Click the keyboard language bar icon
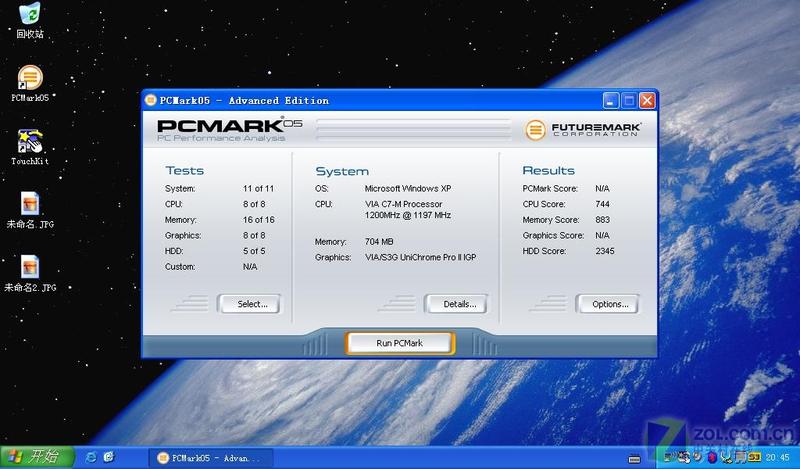Screen dimensions: 800x469 pyautogui.click(x=634, y=459)
